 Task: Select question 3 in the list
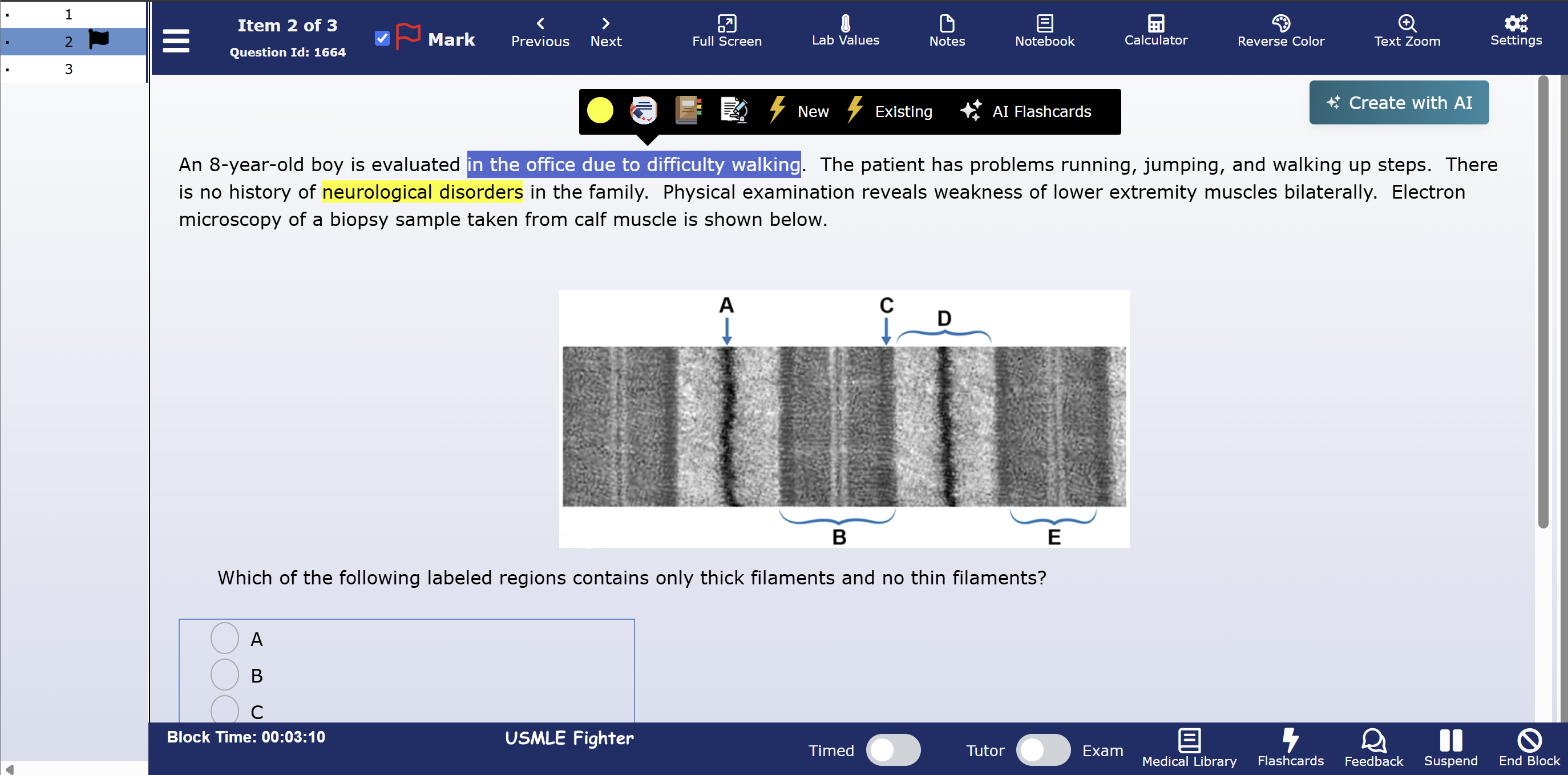[x=69, y=69]
